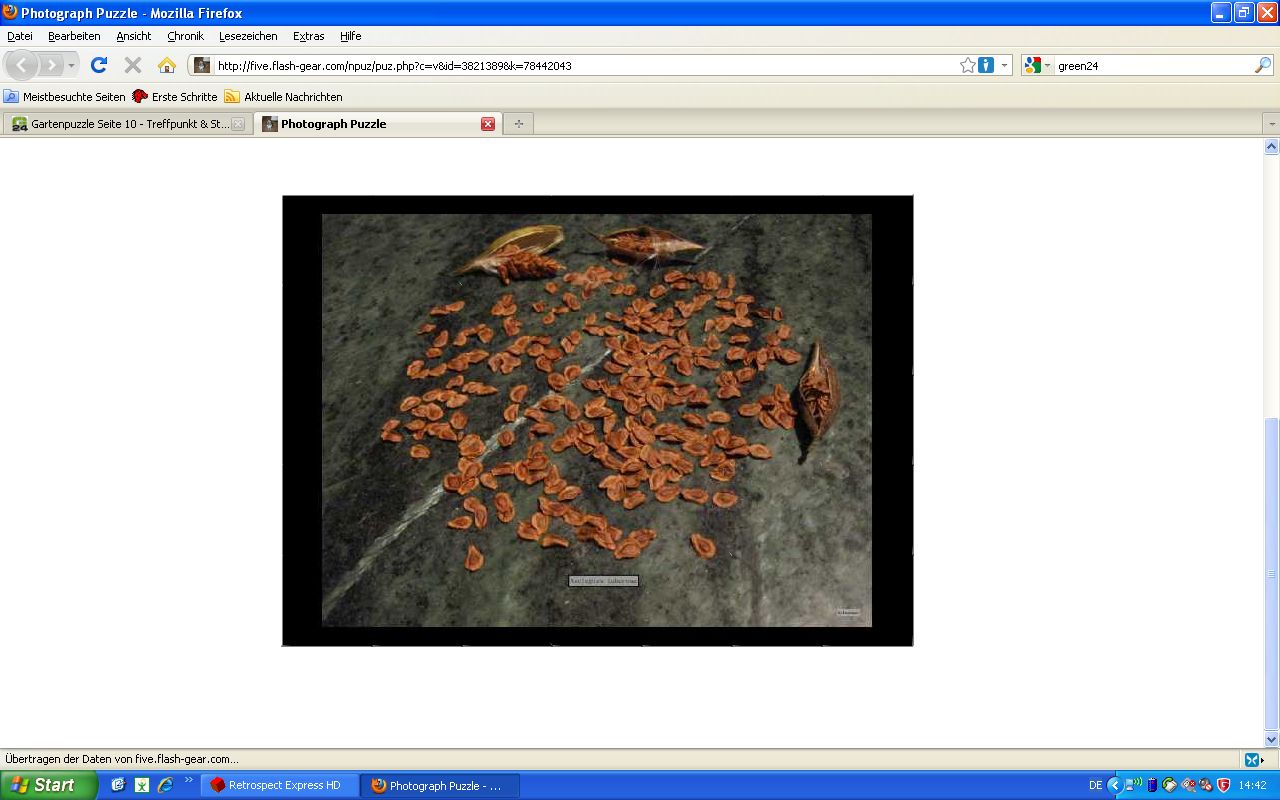Reload the page with the refresh icon

(98, 65)
